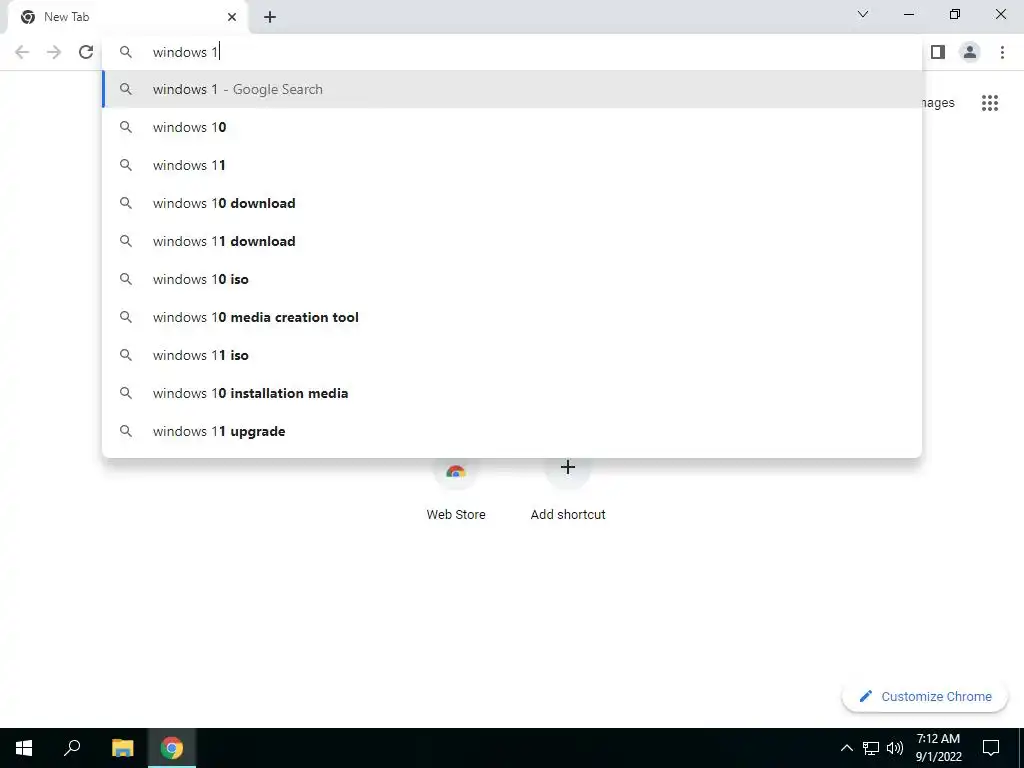Select 'windows 10 download' suggestion

click(x=512, y=203)
